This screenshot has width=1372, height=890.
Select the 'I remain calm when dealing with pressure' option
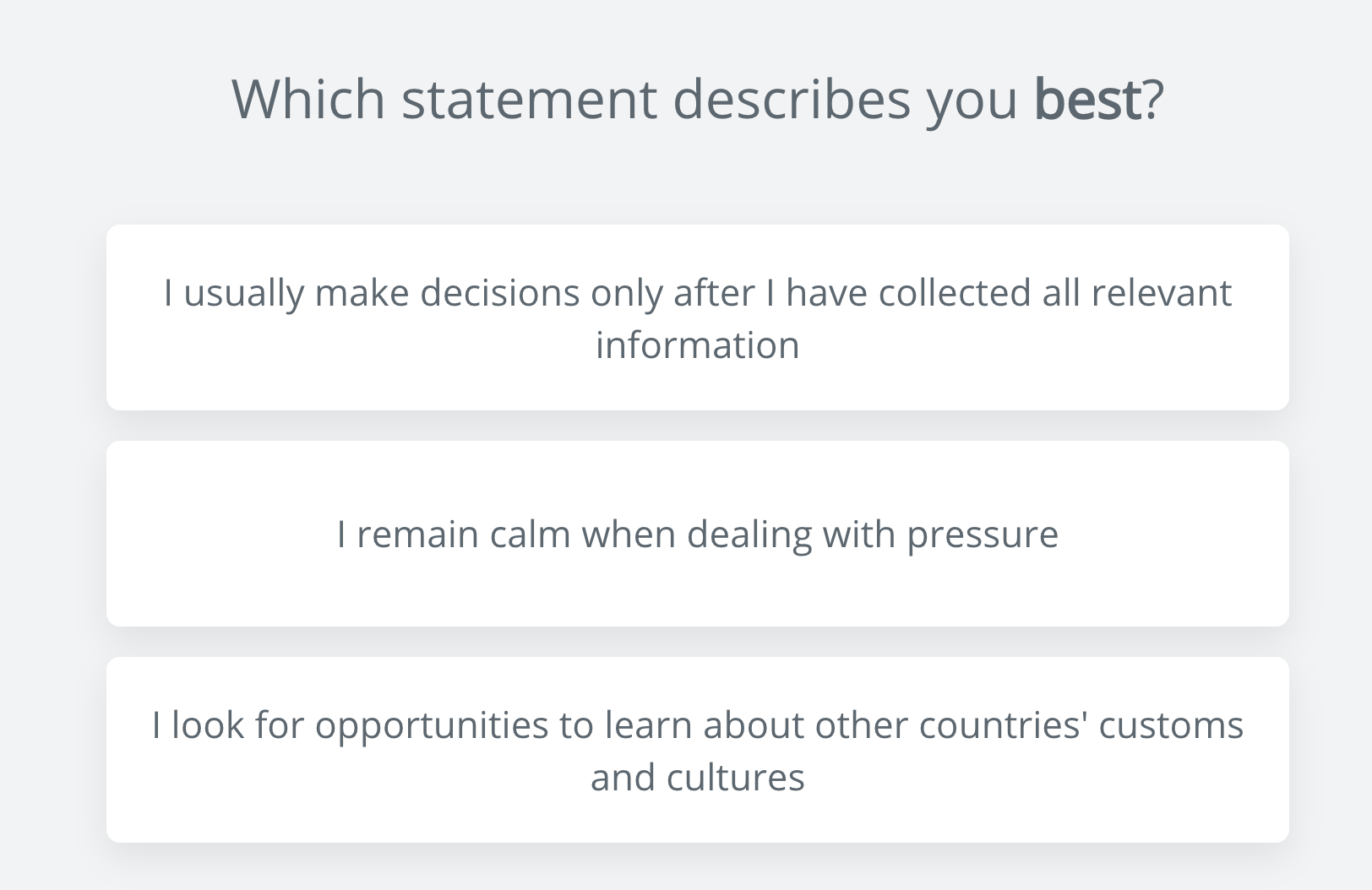[x=697, y=534]
